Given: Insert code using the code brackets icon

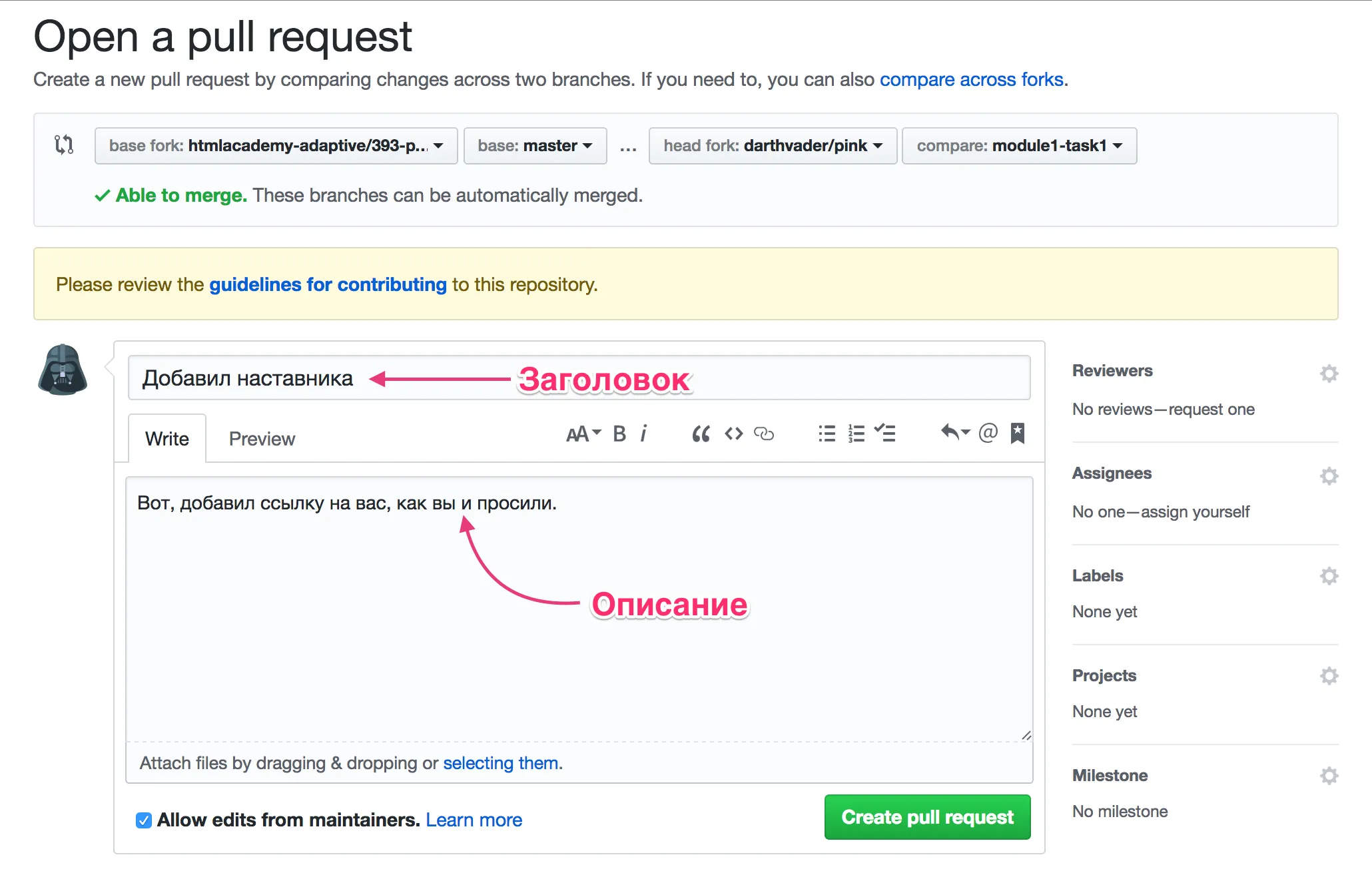Looking at the screenshot, I should (733, 434).
